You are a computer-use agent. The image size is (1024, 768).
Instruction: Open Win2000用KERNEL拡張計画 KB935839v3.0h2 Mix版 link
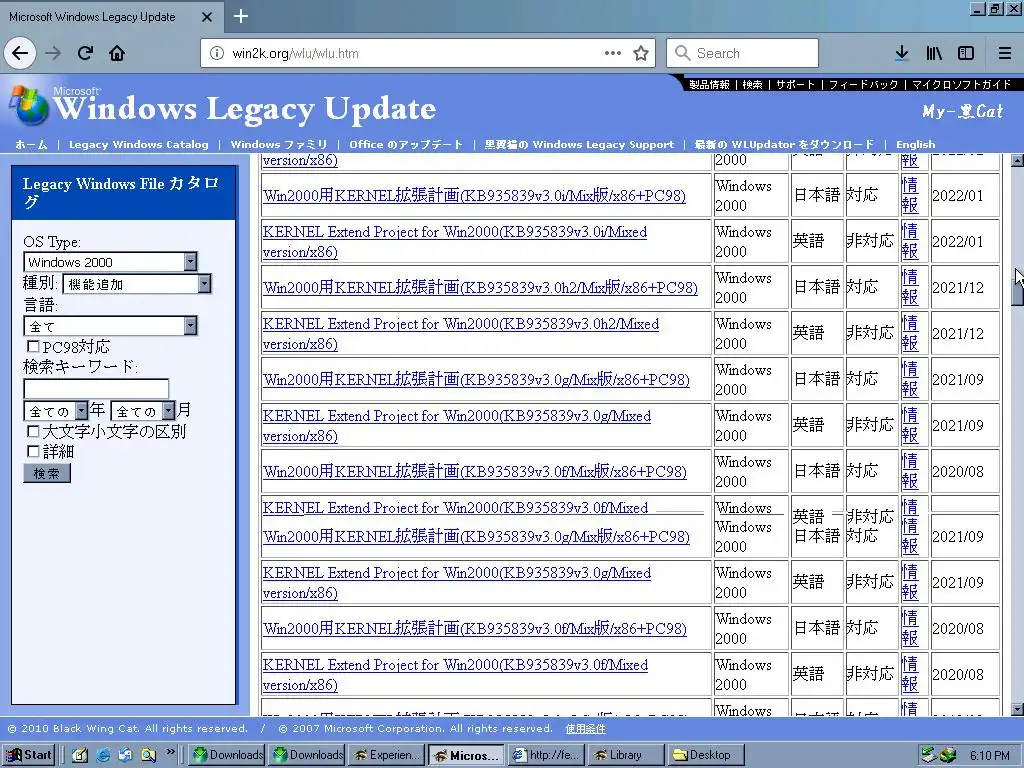(x=480, y=287)
